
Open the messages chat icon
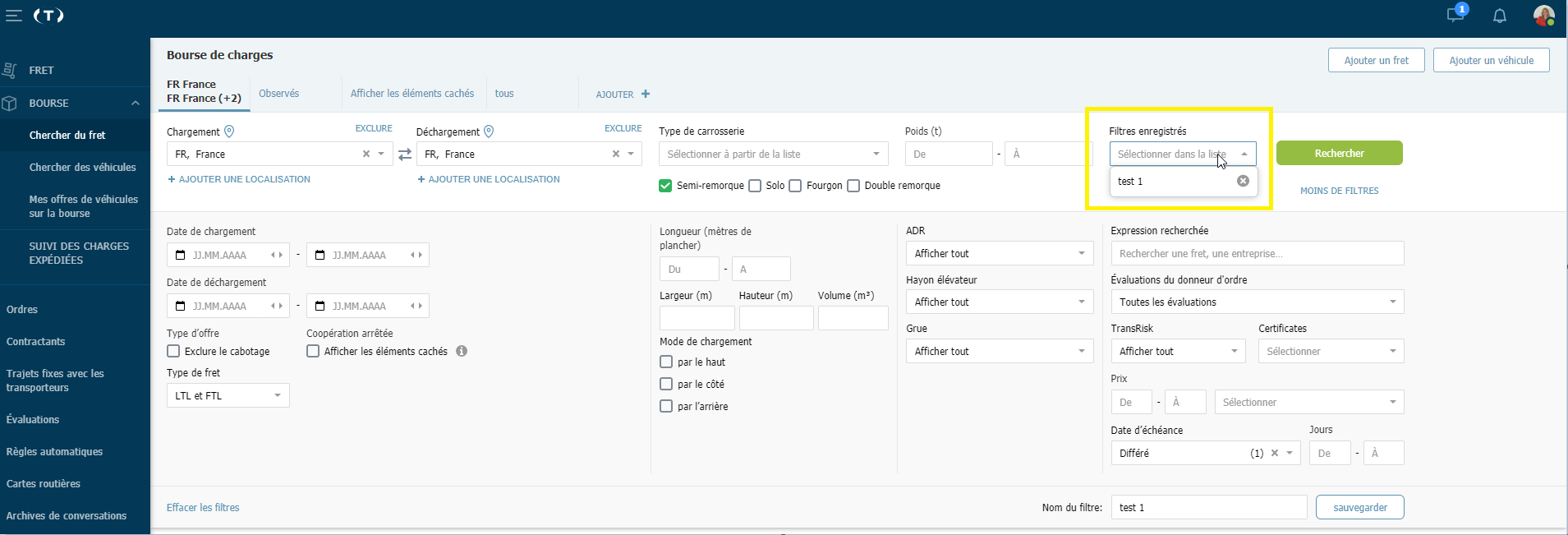[1456, 15]
